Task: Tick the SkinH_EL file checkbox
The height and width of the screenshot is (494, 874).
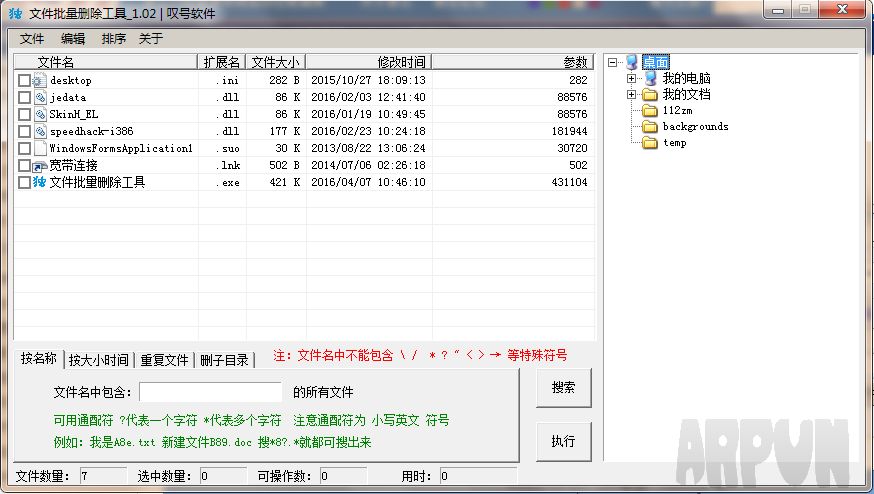Action: [x=24, y=114]
